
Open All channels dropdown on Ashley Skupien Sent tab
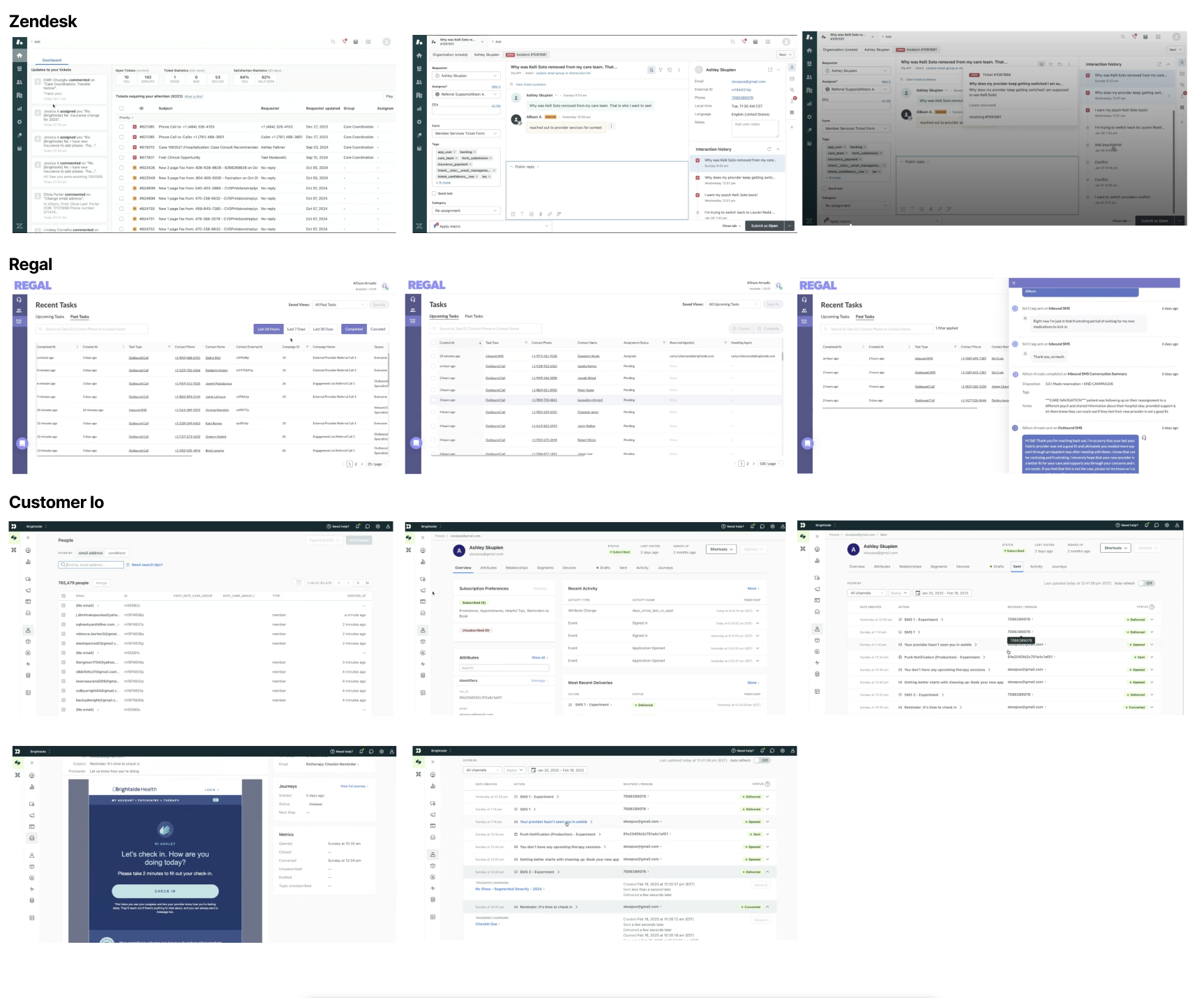tap(866, 593)
